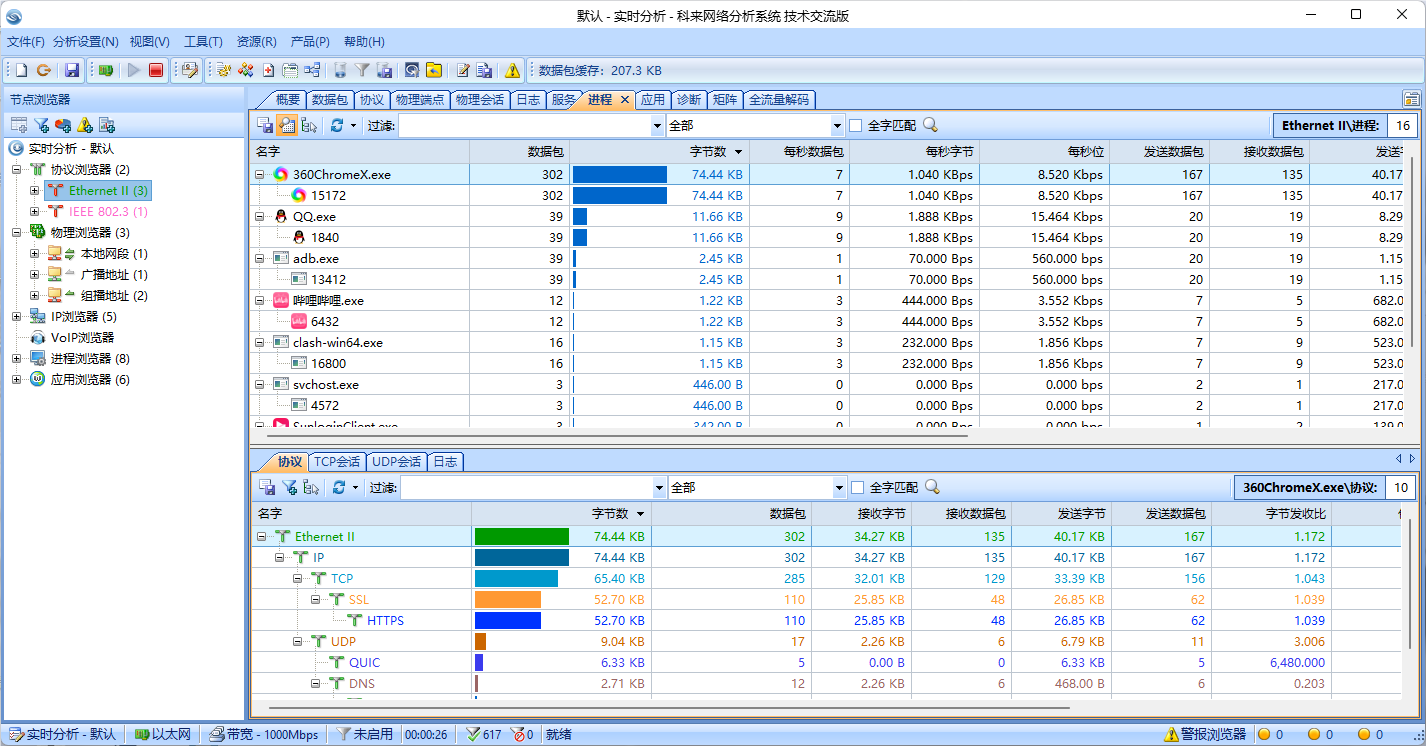Switch to the UDP会话 tab
Viewport: 1426px width, 746px height.
[x=396, y=461]
